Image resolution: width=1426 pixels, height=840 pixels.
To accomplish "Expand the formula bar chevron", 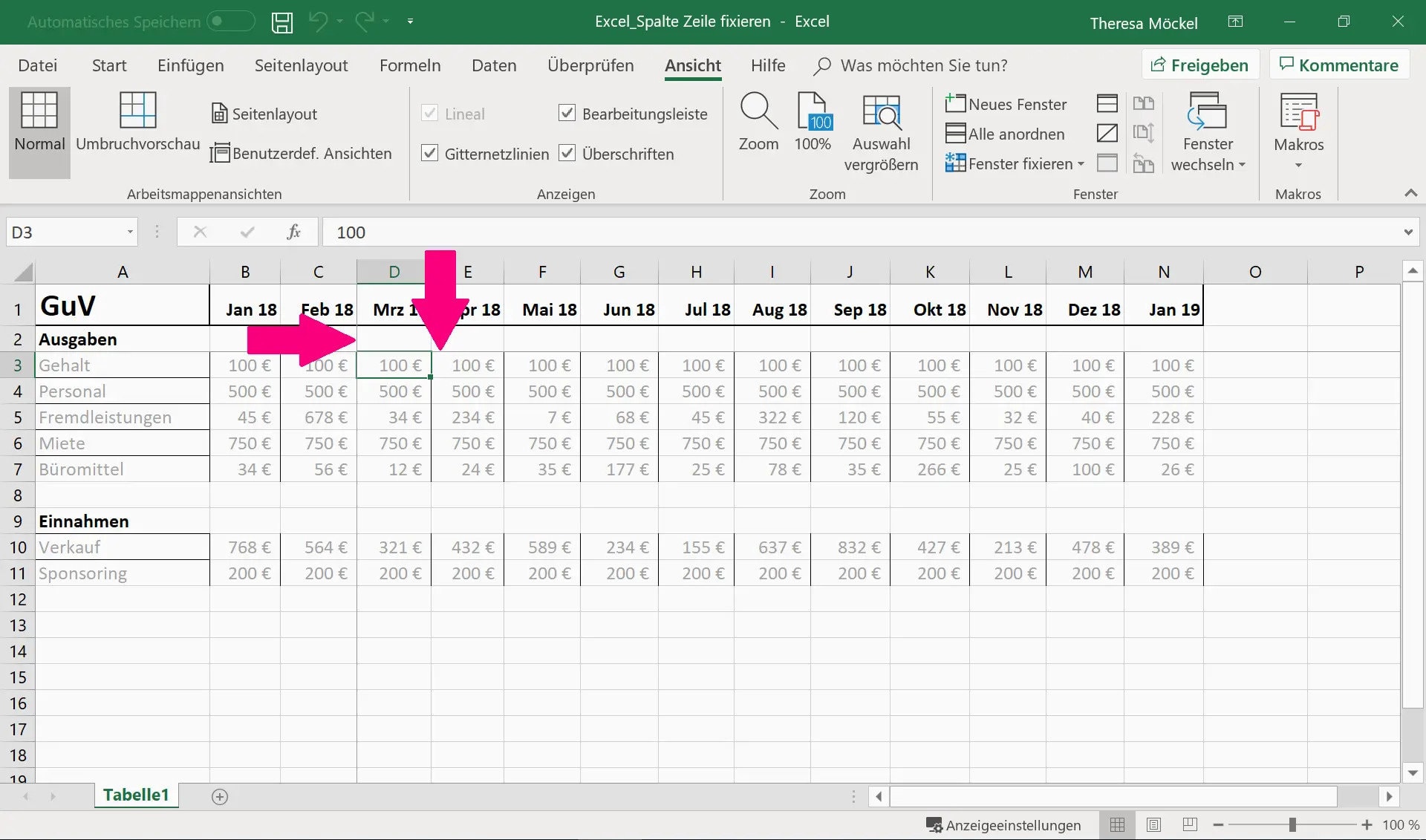I will click(x=1407, y=232).
